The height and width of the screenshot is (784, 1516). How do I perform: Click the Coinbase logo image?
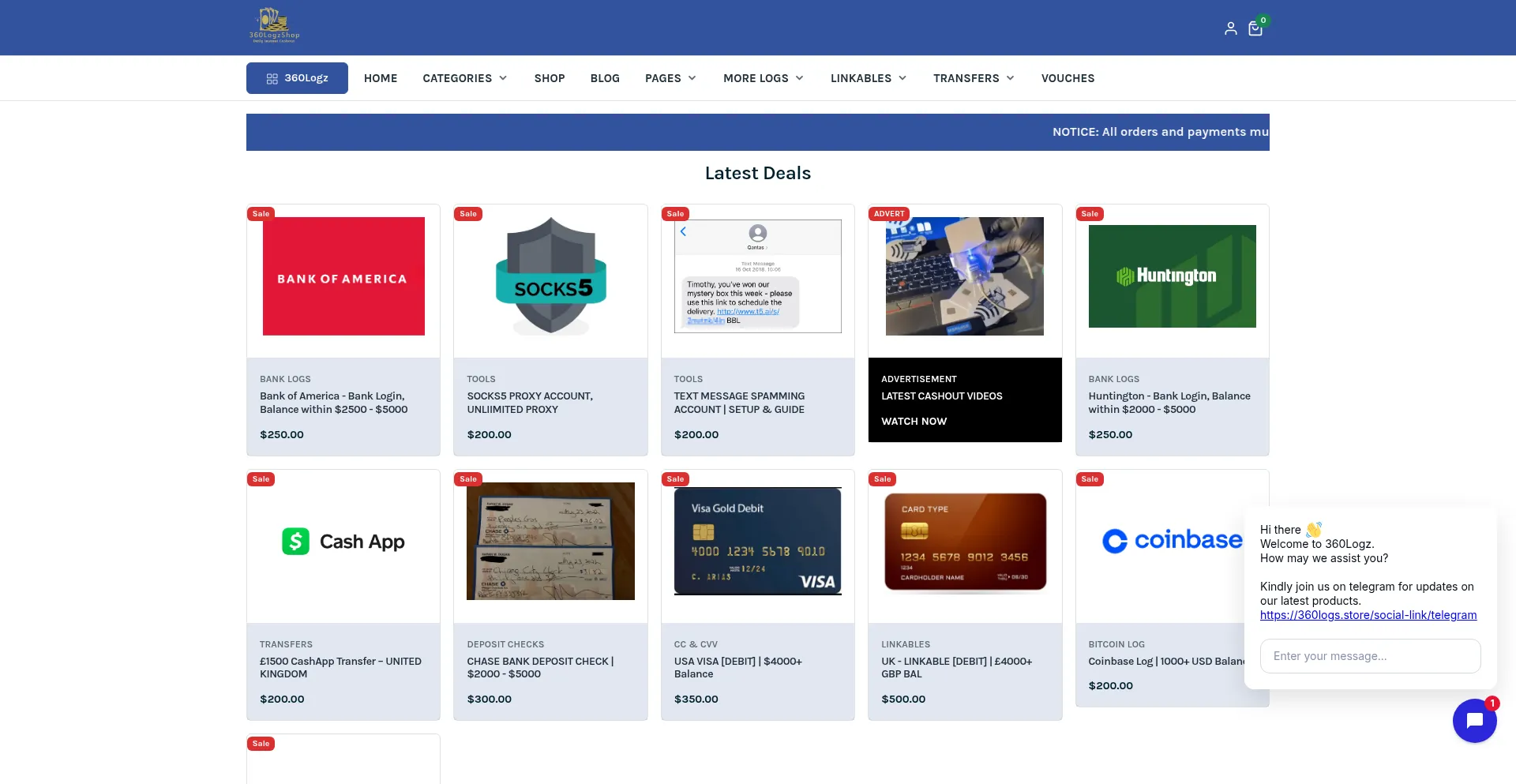pos(1173,540)
